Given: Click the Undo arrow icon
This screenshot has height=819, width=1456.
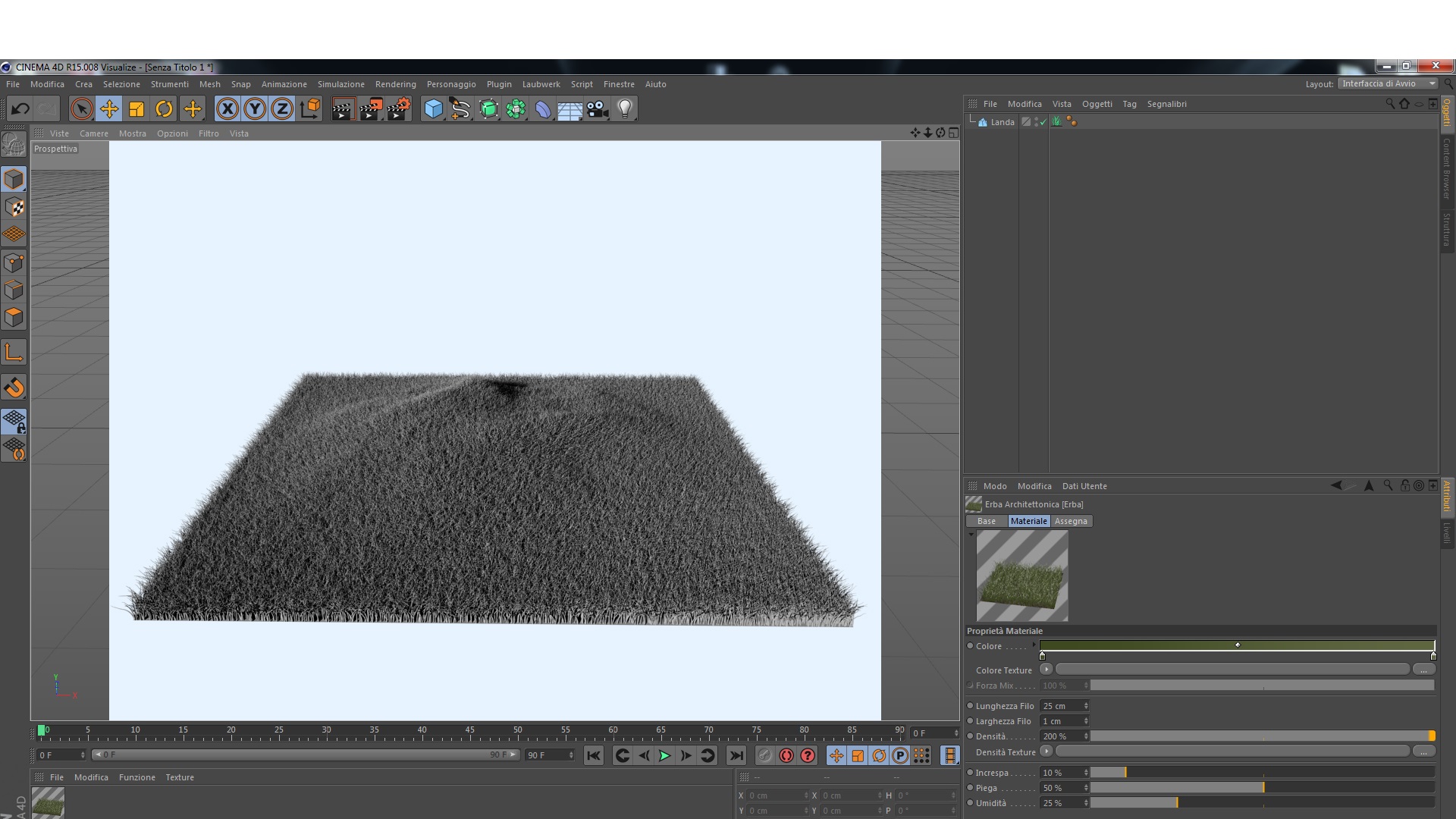Looking at the screenshot, I should tap(20, 109).
